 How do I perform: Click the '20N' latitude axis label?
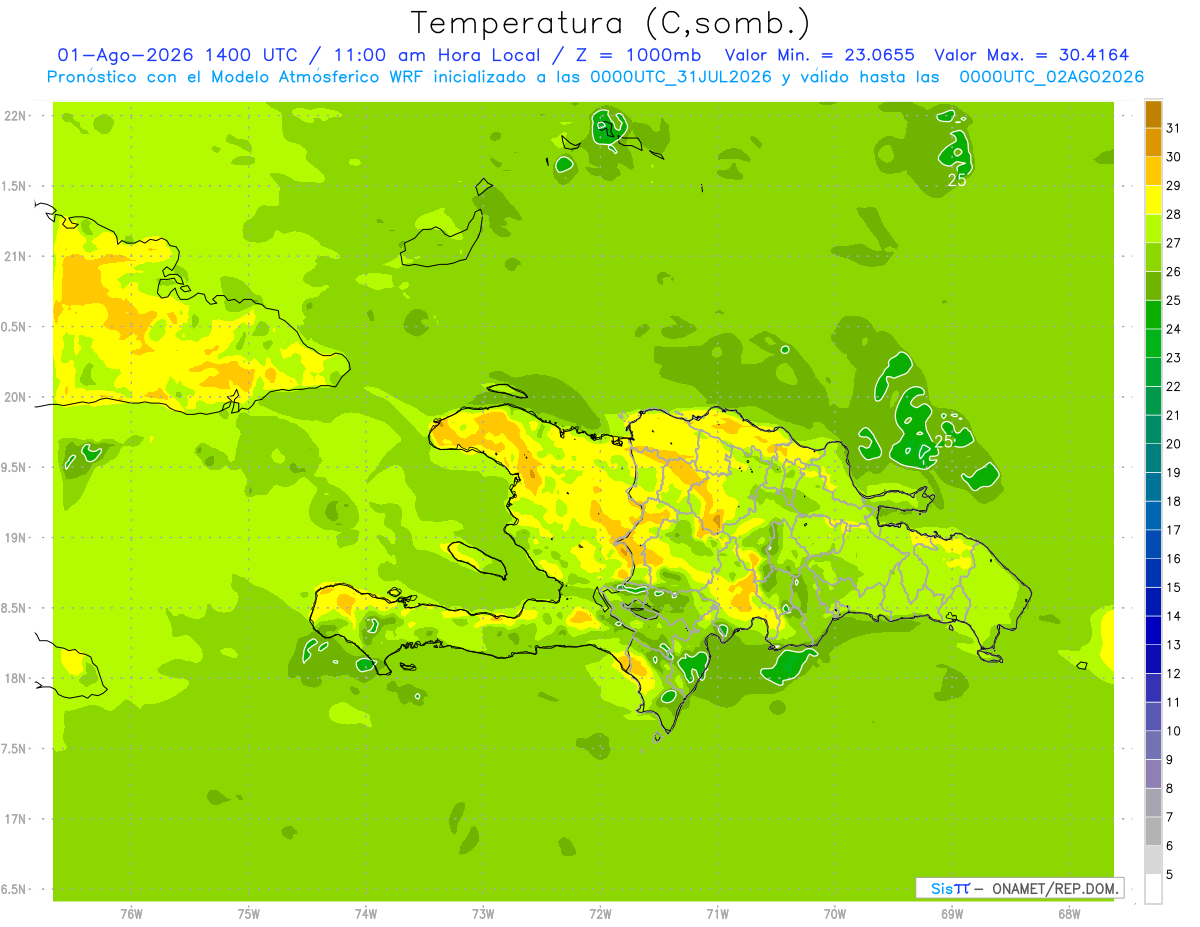pos(15,397)
